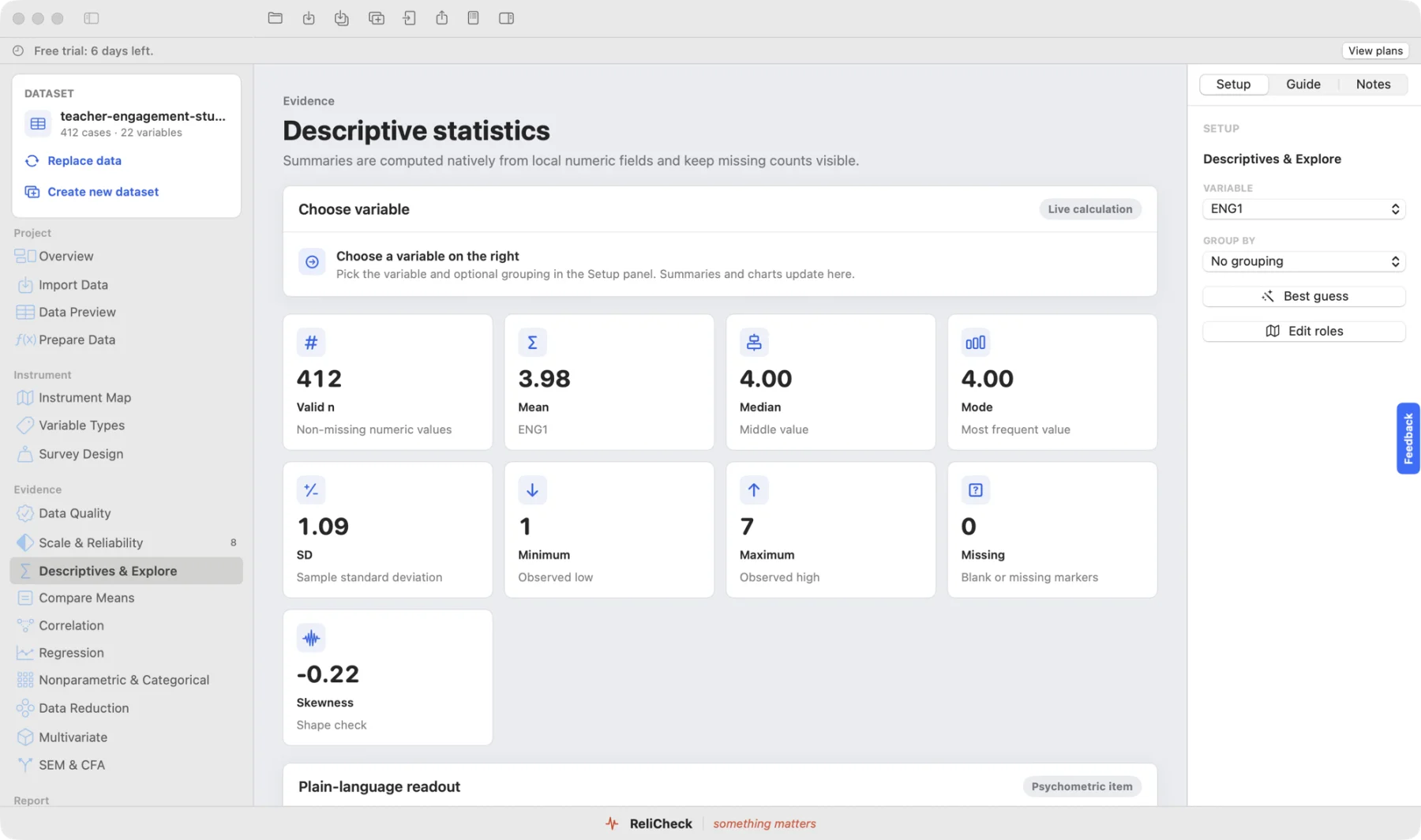Click the Data Quality sidebar icon
The width and height of the screenshot is (1421, 840).
pos(25,513)
